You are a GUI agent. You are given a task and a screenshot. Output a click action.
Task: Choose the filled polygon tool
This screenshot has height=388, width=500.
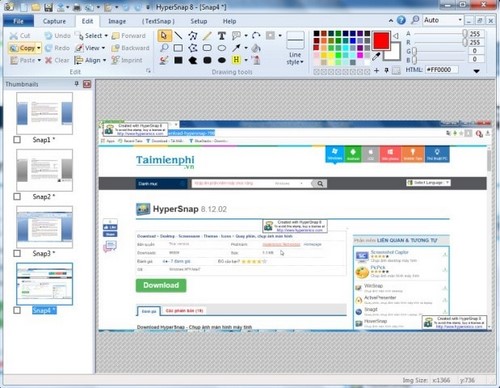193,60
